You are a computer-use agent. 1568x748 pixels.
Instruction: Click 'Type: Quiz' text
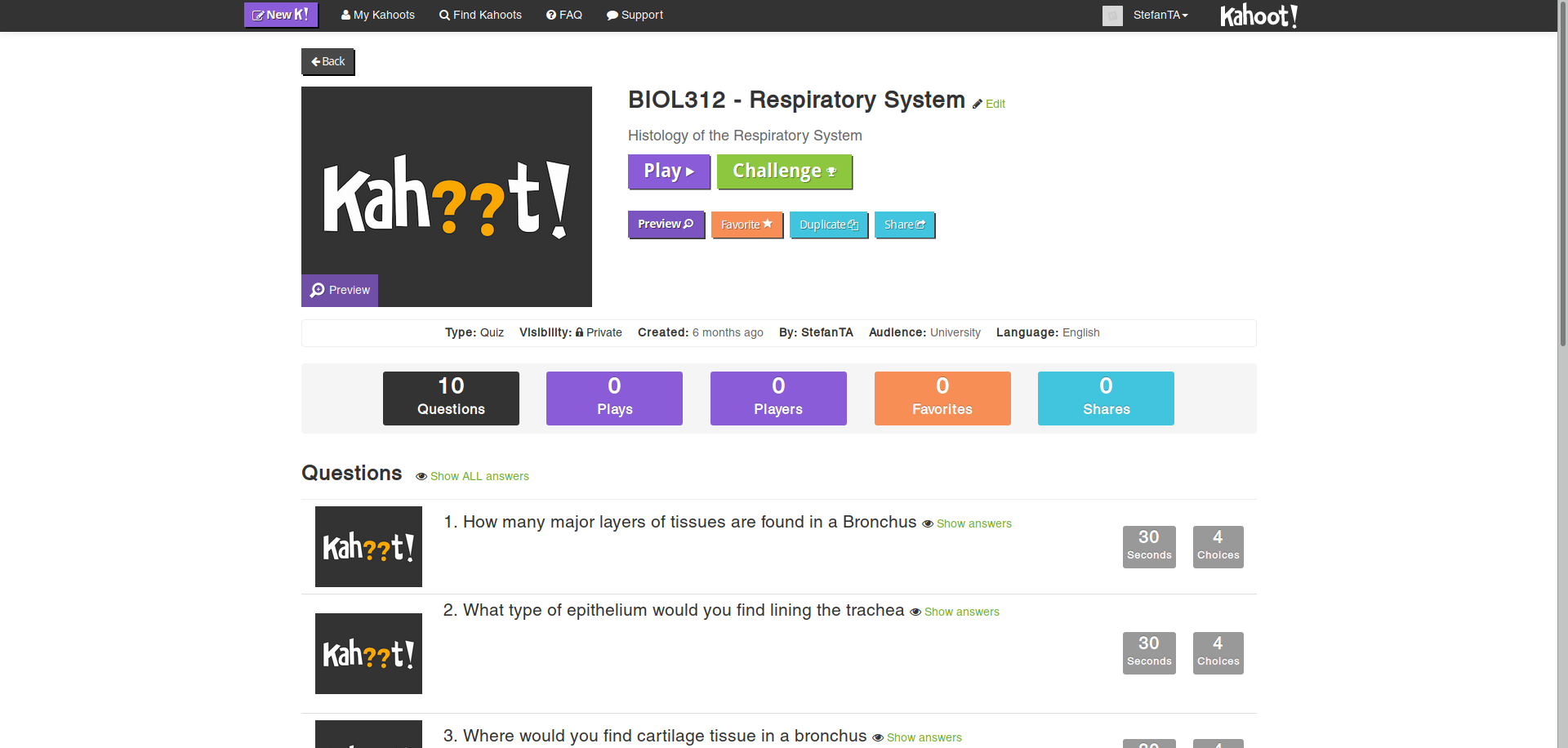click(x=474, y=332)
